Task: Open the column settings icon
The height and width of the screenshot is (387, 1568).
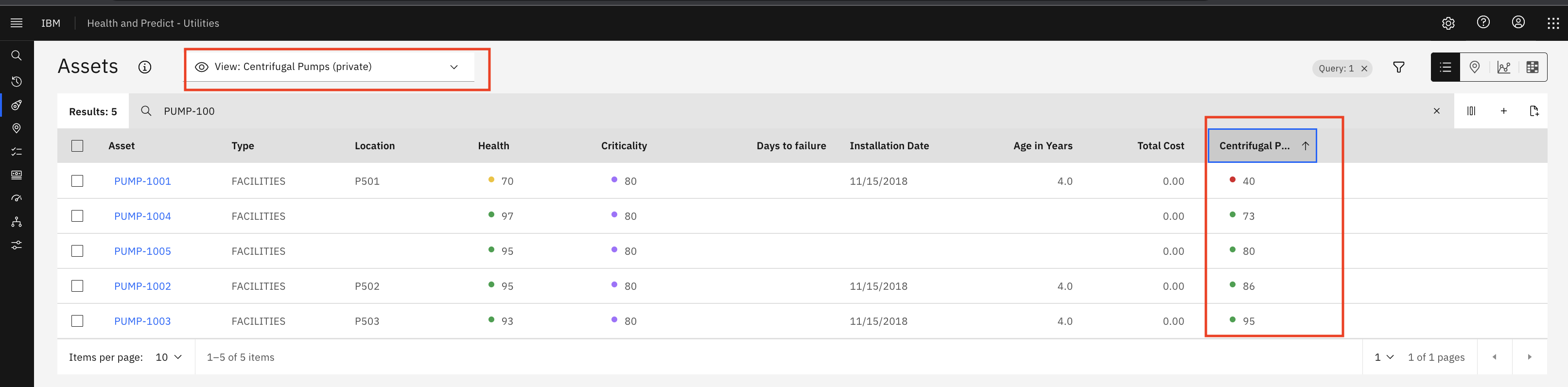Action: (x=1471, y=111)
